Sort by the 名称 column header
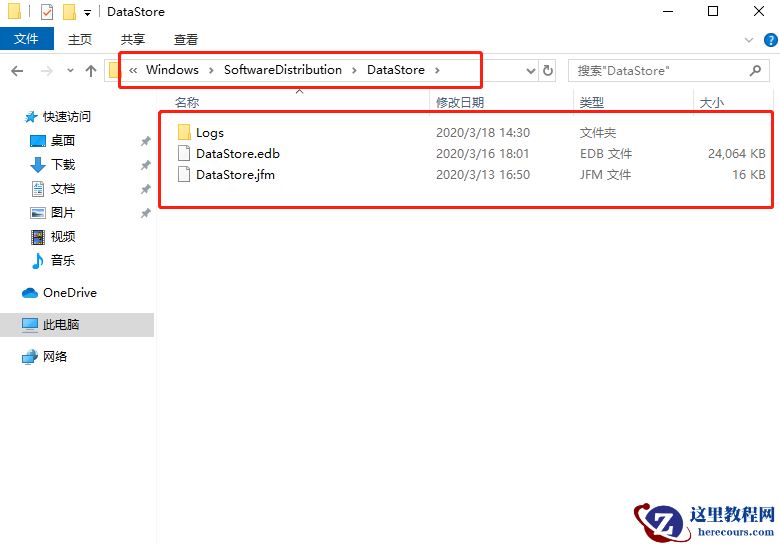Image resolution: width=780 pixels, height=544 pixels. click(x=187, y=102)
